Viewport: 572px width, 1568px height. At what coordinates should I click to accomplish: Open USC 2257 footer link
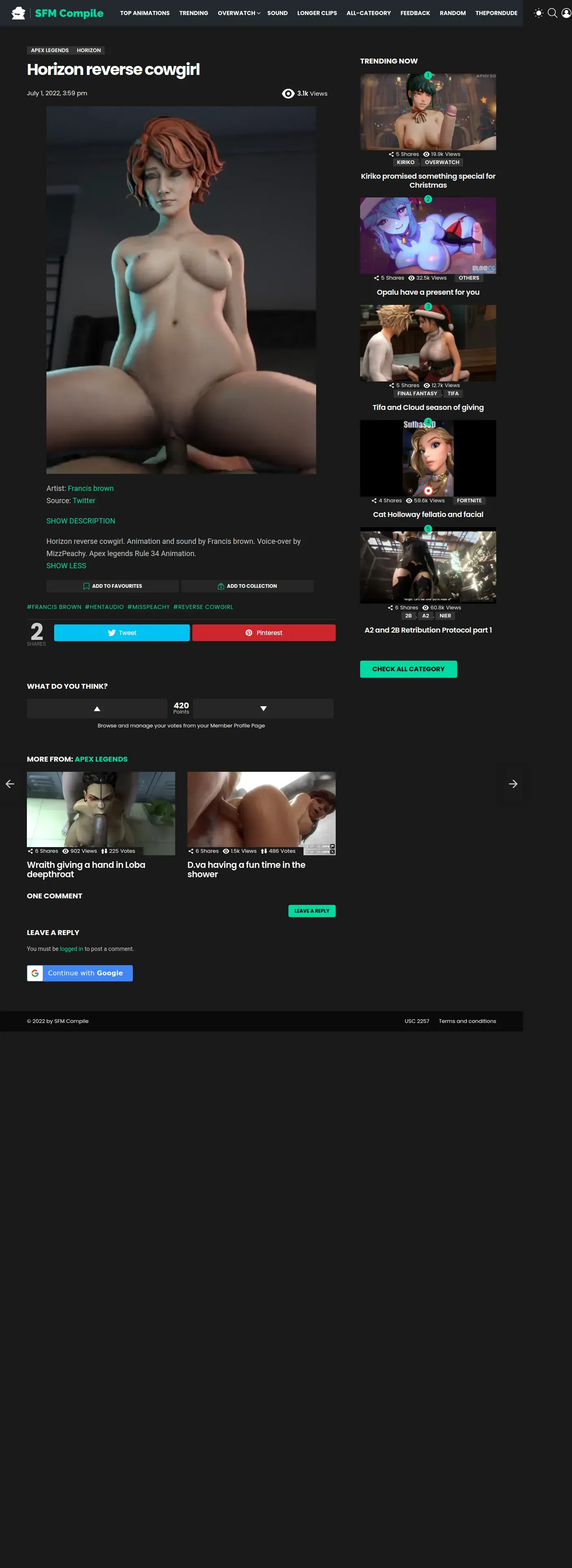[x=417, y=1021]
